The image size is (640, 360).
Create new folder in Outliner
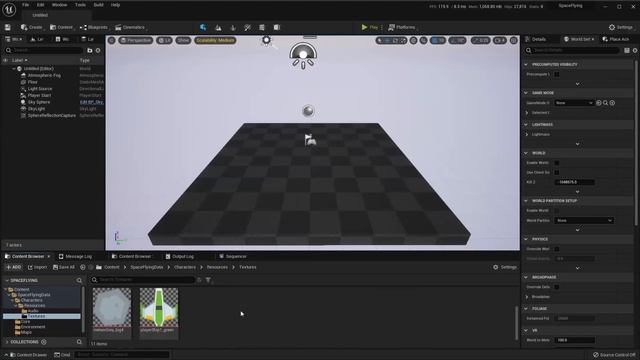[90, 50]
